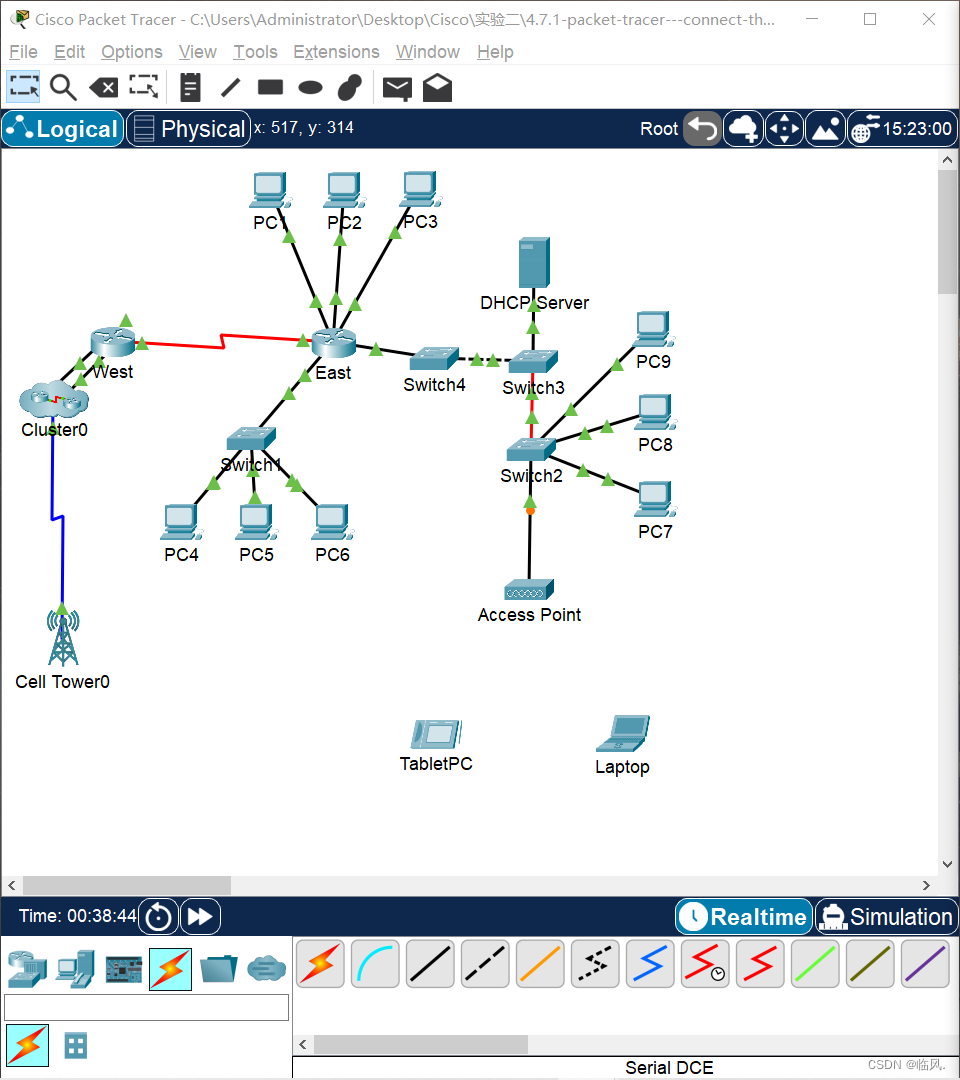Choose the Select tool in toolbar
Viewport: 960px width, 1080px height.
(x=24, y=87)
